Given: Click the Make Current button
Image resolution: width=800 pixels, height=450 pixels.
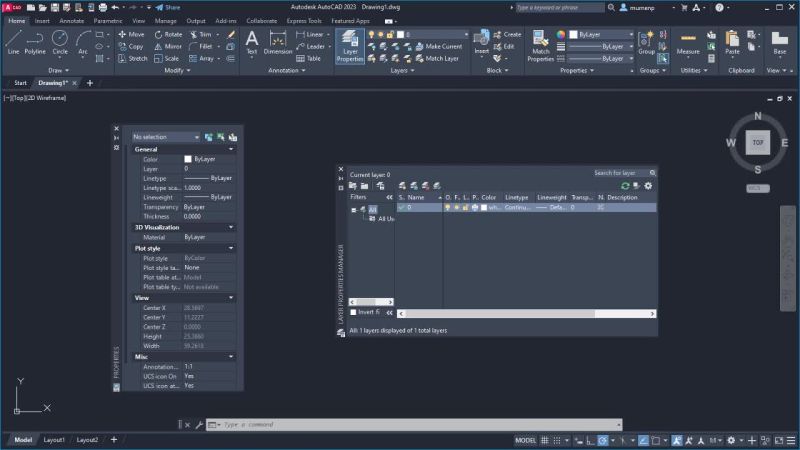Looking at the screenshot, I should tap(439, 46).
